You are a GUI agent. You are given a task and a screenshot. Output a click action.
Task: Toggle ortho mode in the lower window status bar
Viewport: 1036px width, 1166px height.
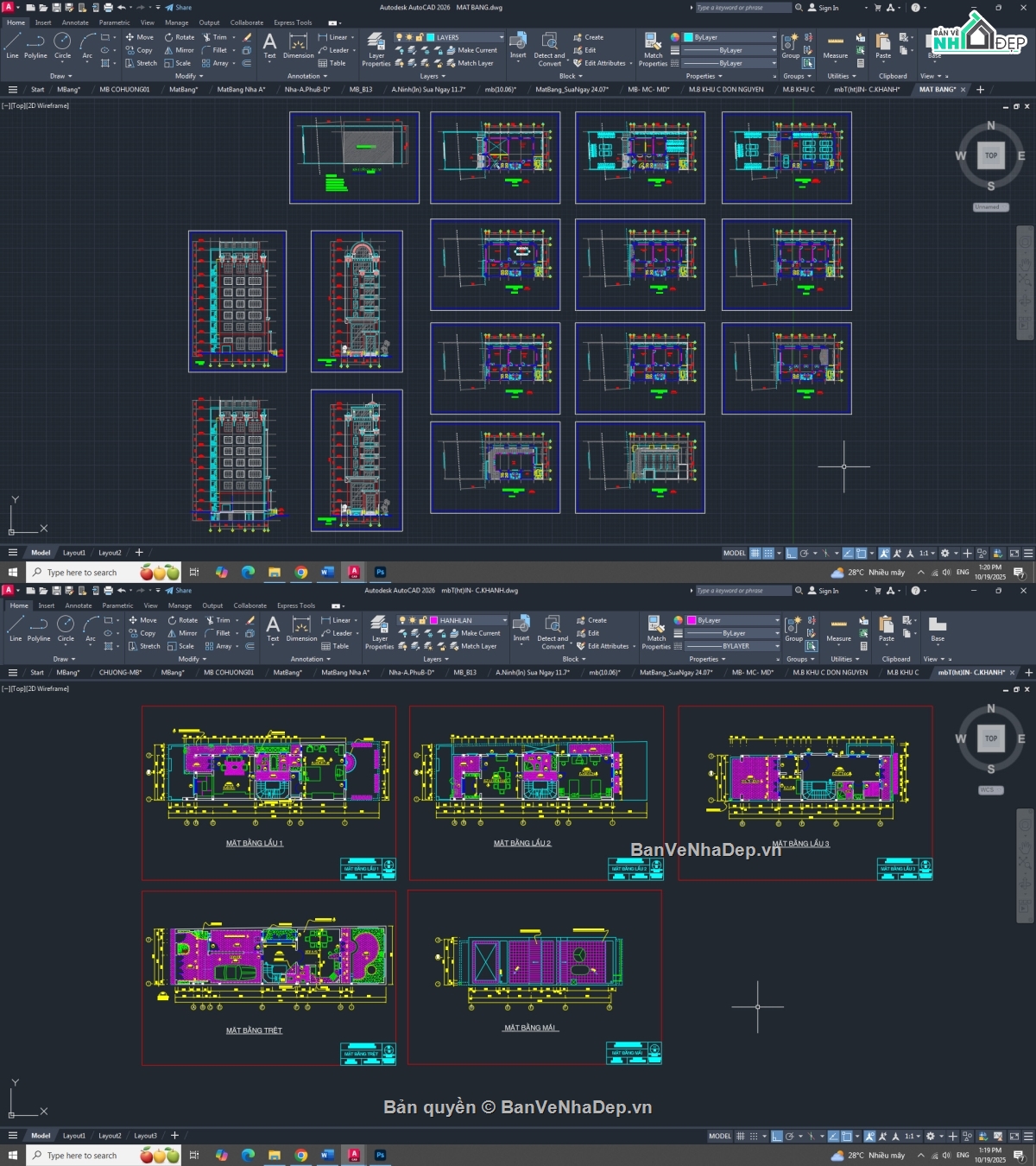click(x=776, y=1136)
